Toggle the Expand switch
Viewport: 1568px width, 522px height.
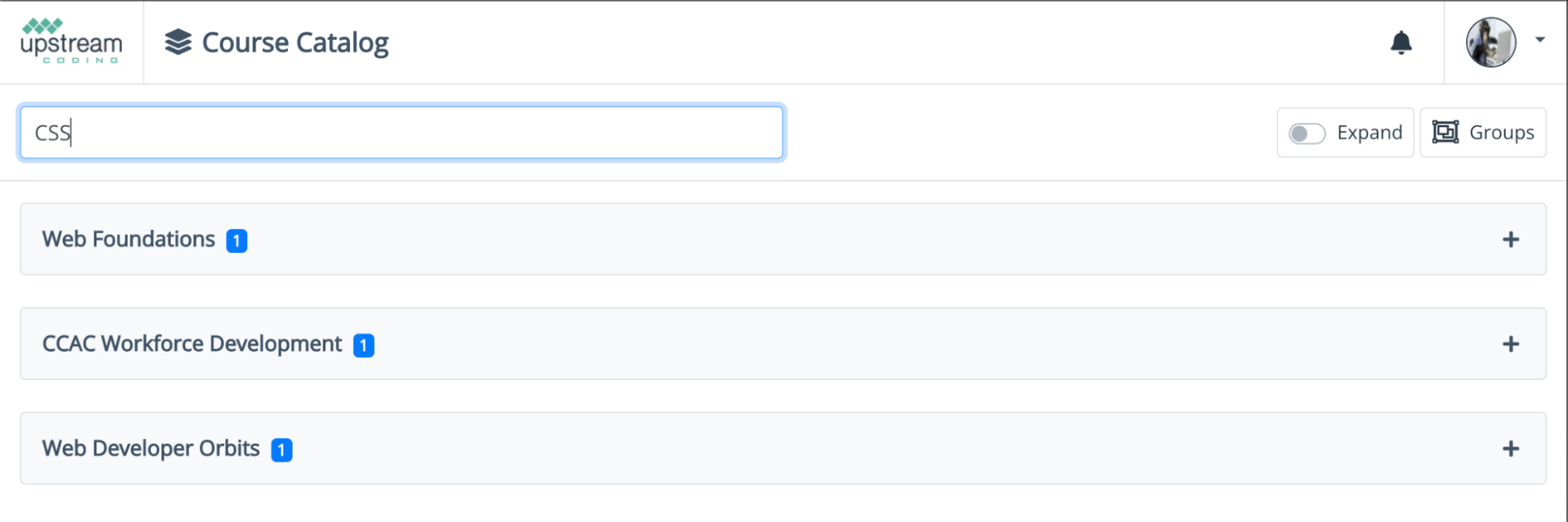[x=1307, y=133]
